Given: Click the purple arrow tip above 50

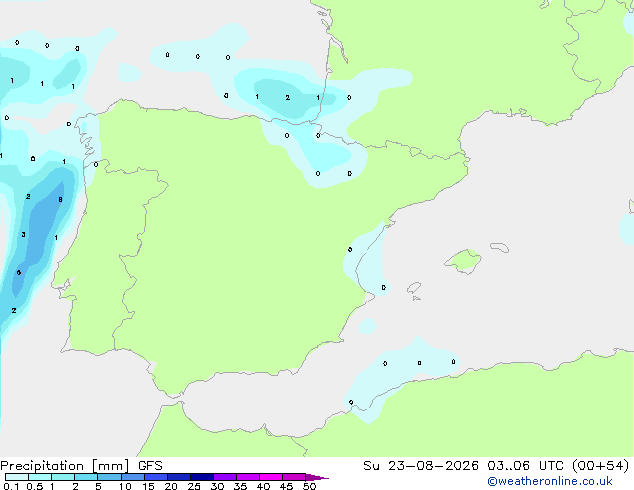Looking at the screenshot, I should tap(317, 477).
